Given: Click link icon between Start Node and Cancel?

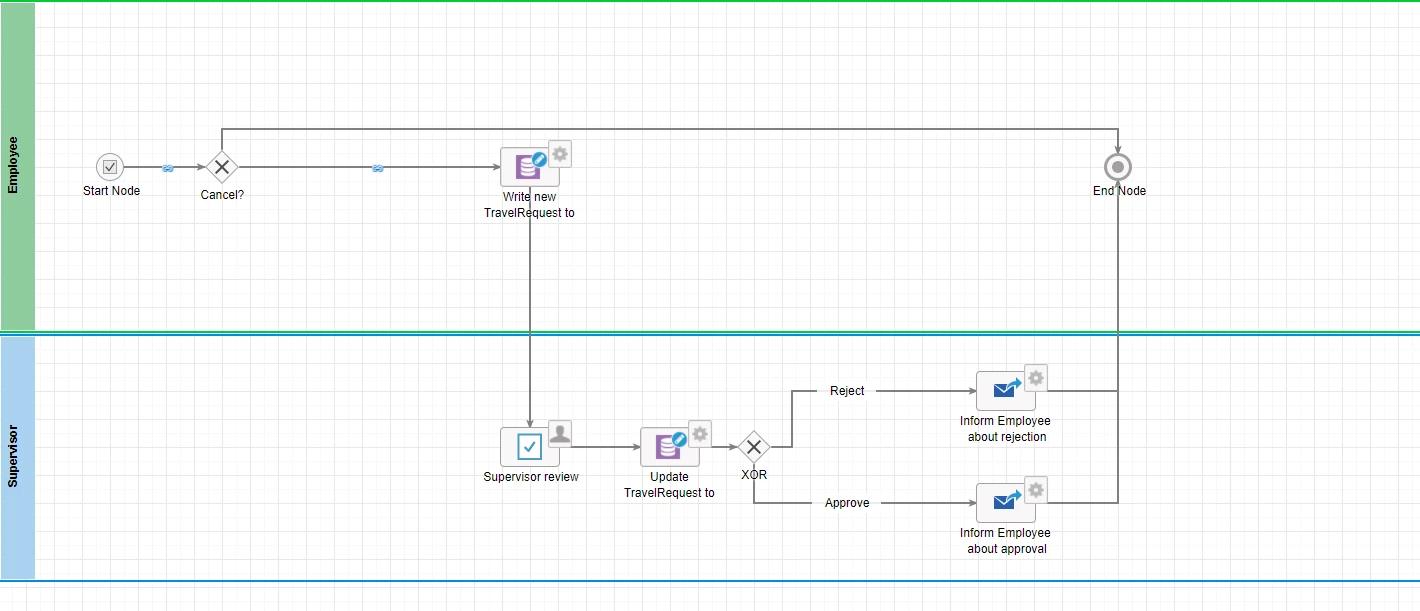Looking at the screenshot, I should (168, 168).
